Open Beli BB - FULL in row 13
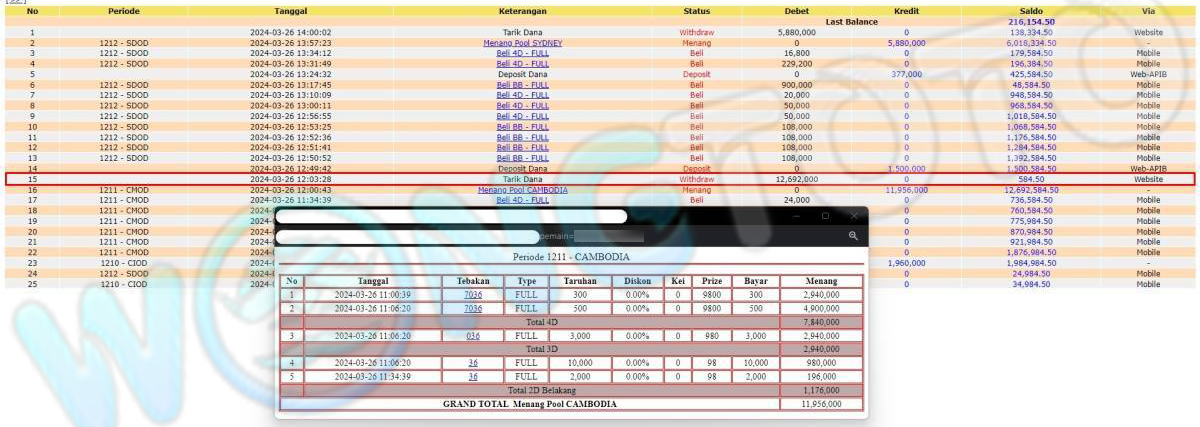The image size is (1200, 427). (x=522, y=158)
